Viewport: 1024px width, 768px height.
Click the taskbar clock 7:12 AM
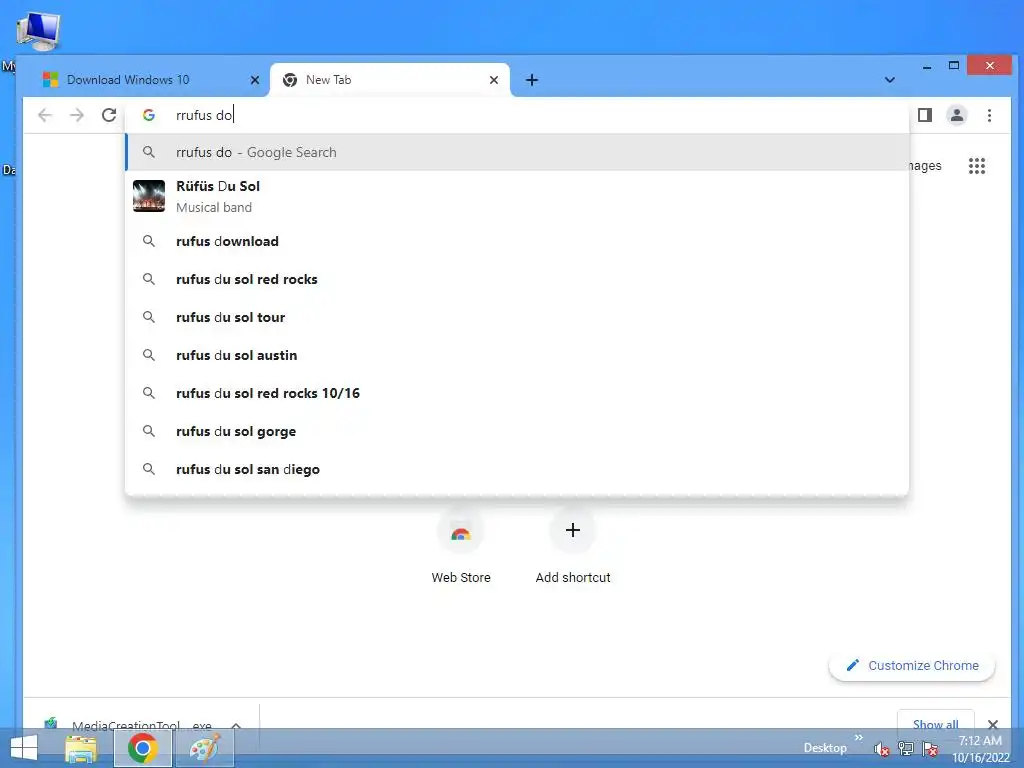point(980,741)
